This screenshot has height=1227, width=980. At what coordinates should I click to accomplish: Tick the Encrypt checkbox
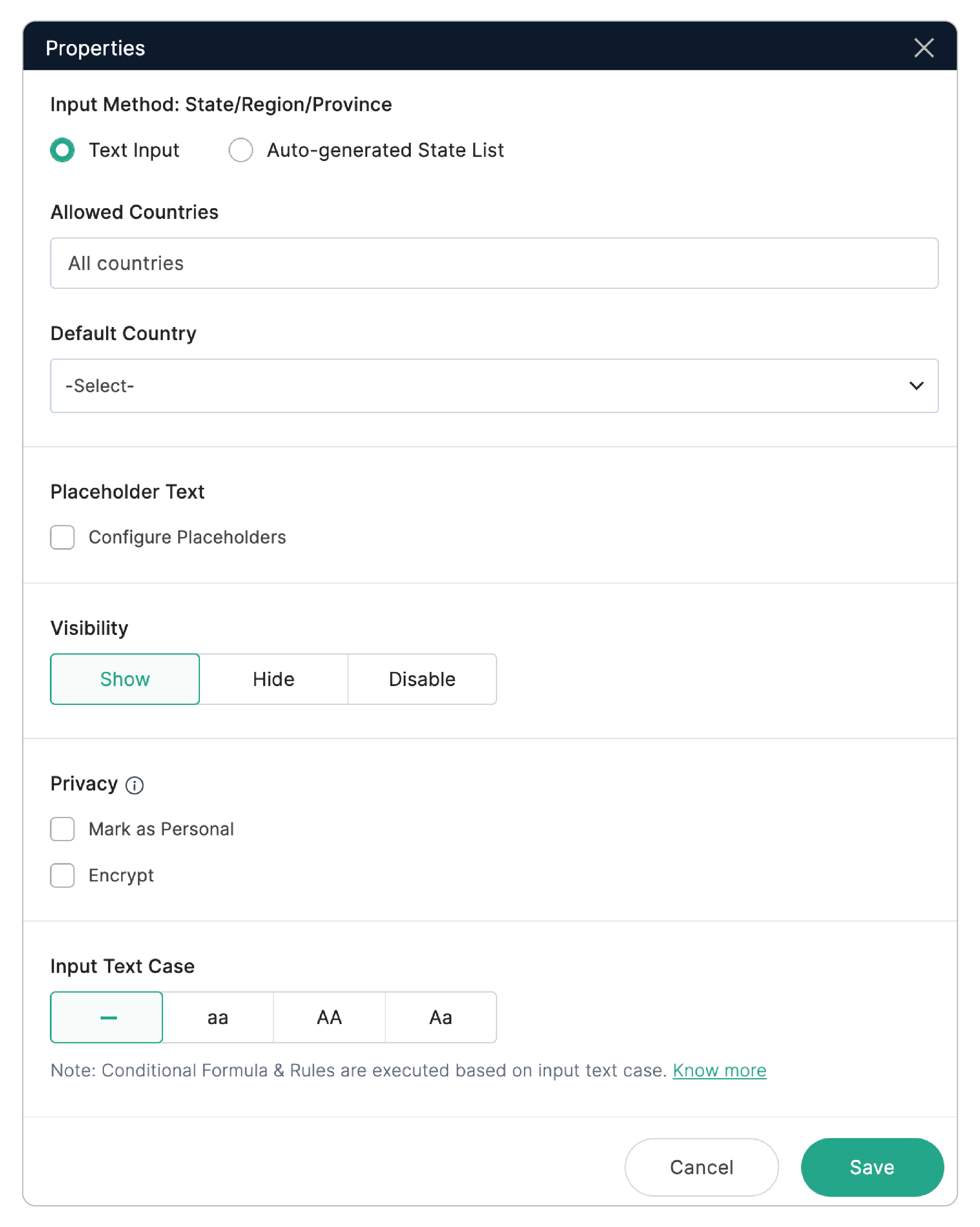[62, 875]
